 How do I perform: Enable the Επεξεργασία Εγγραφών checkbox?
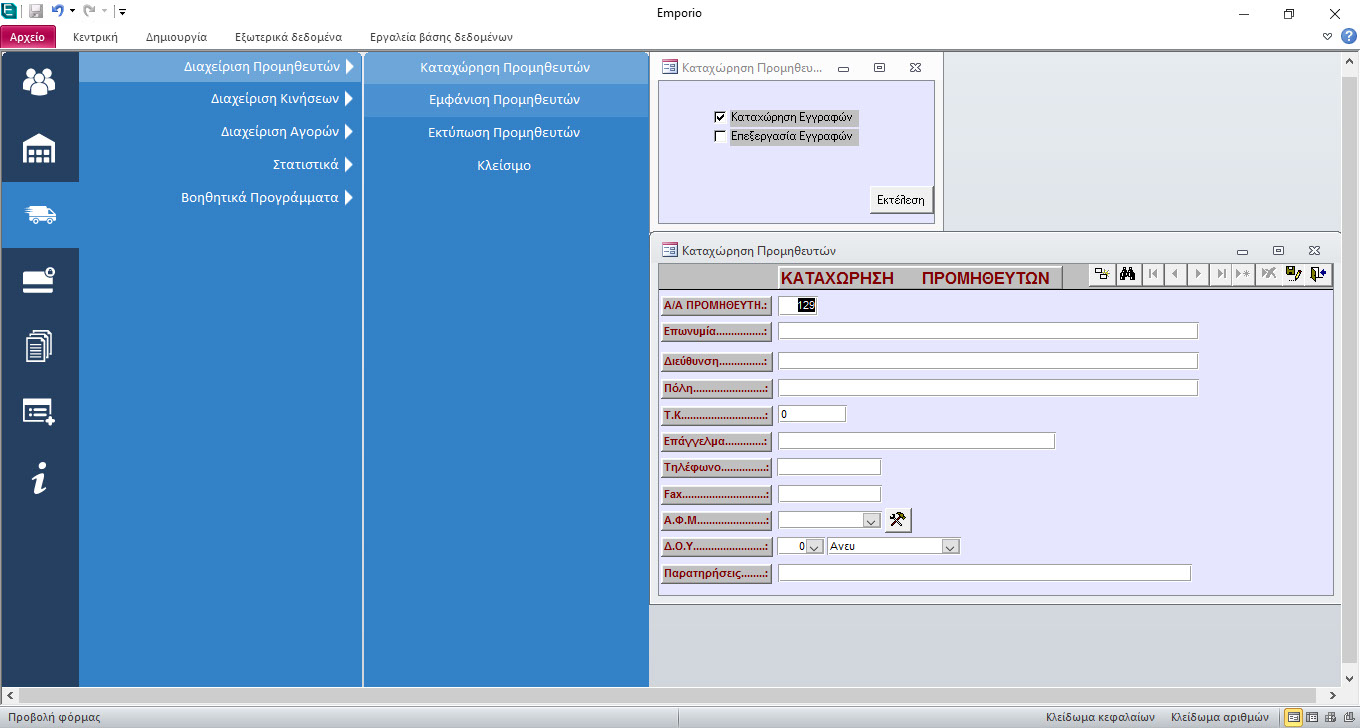pos(720,137)
